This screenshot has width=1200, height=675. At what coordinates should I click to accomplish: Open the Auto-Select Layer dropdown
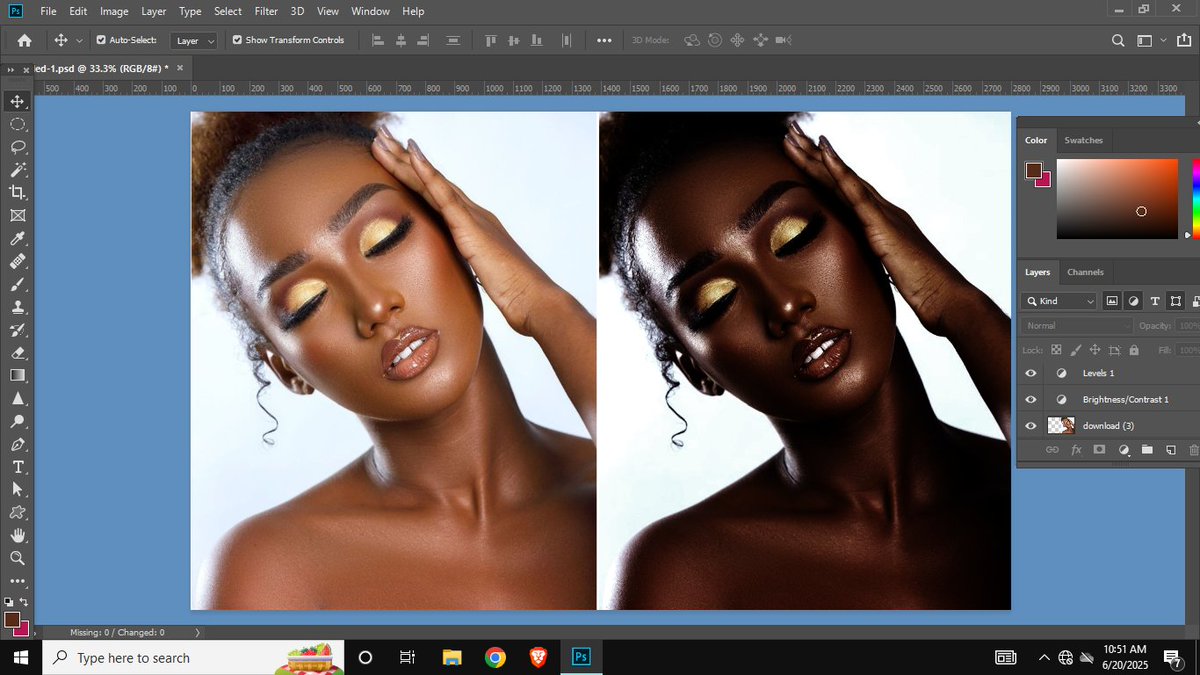pyautogui.click(x=194, y=41)
